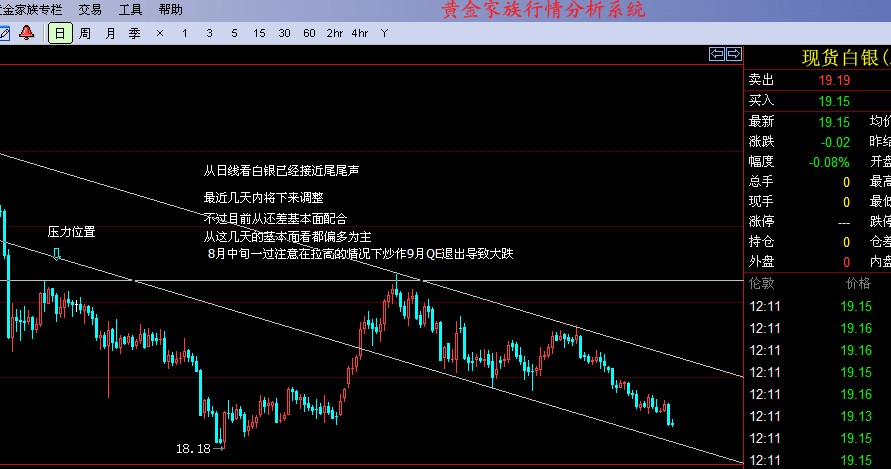Click annotation 从日线看白银已经接近尾尾声
891x469 pixels.
281,171
